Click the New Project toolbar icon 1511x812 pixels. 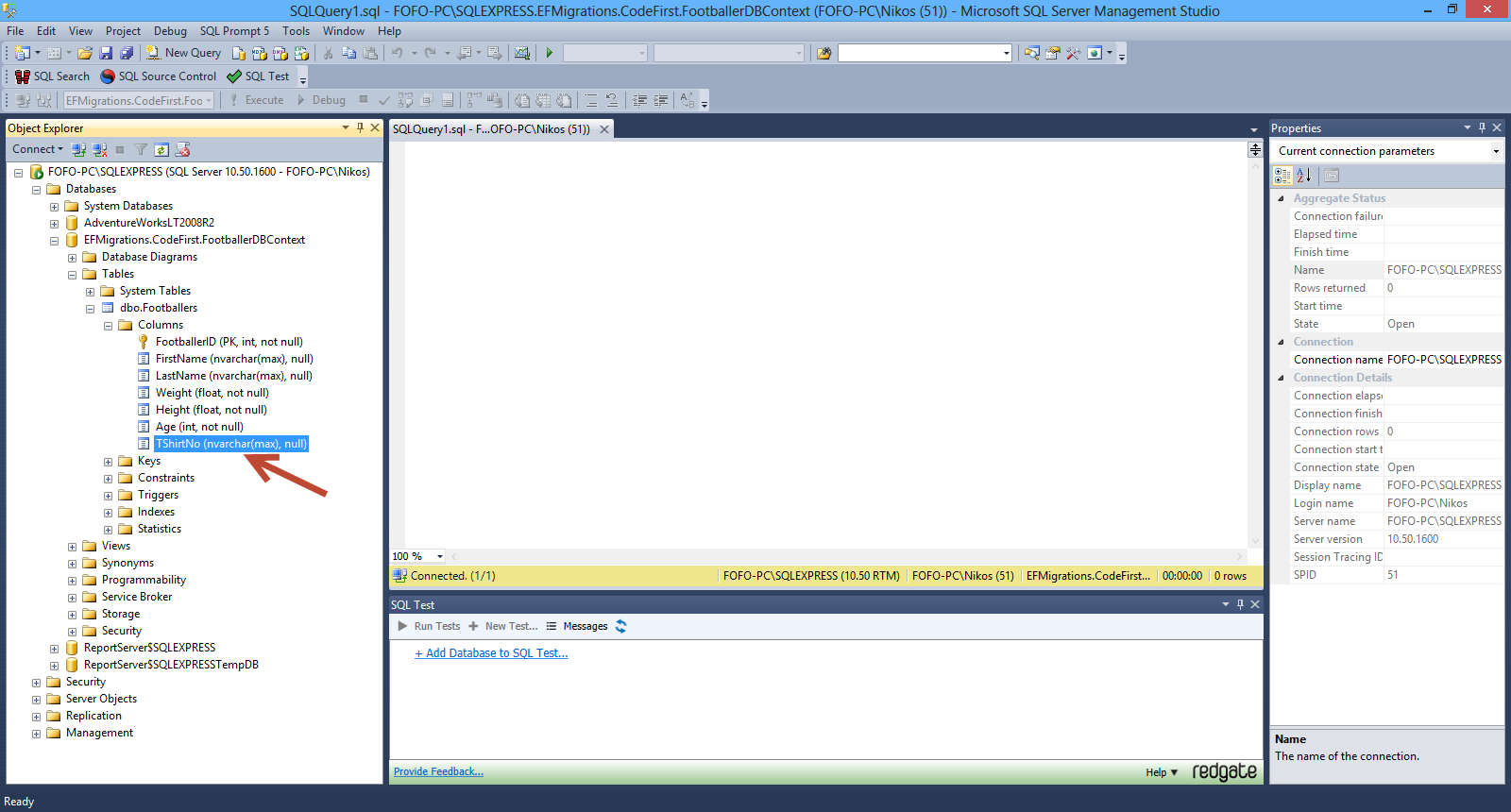[x=23, y=53]
